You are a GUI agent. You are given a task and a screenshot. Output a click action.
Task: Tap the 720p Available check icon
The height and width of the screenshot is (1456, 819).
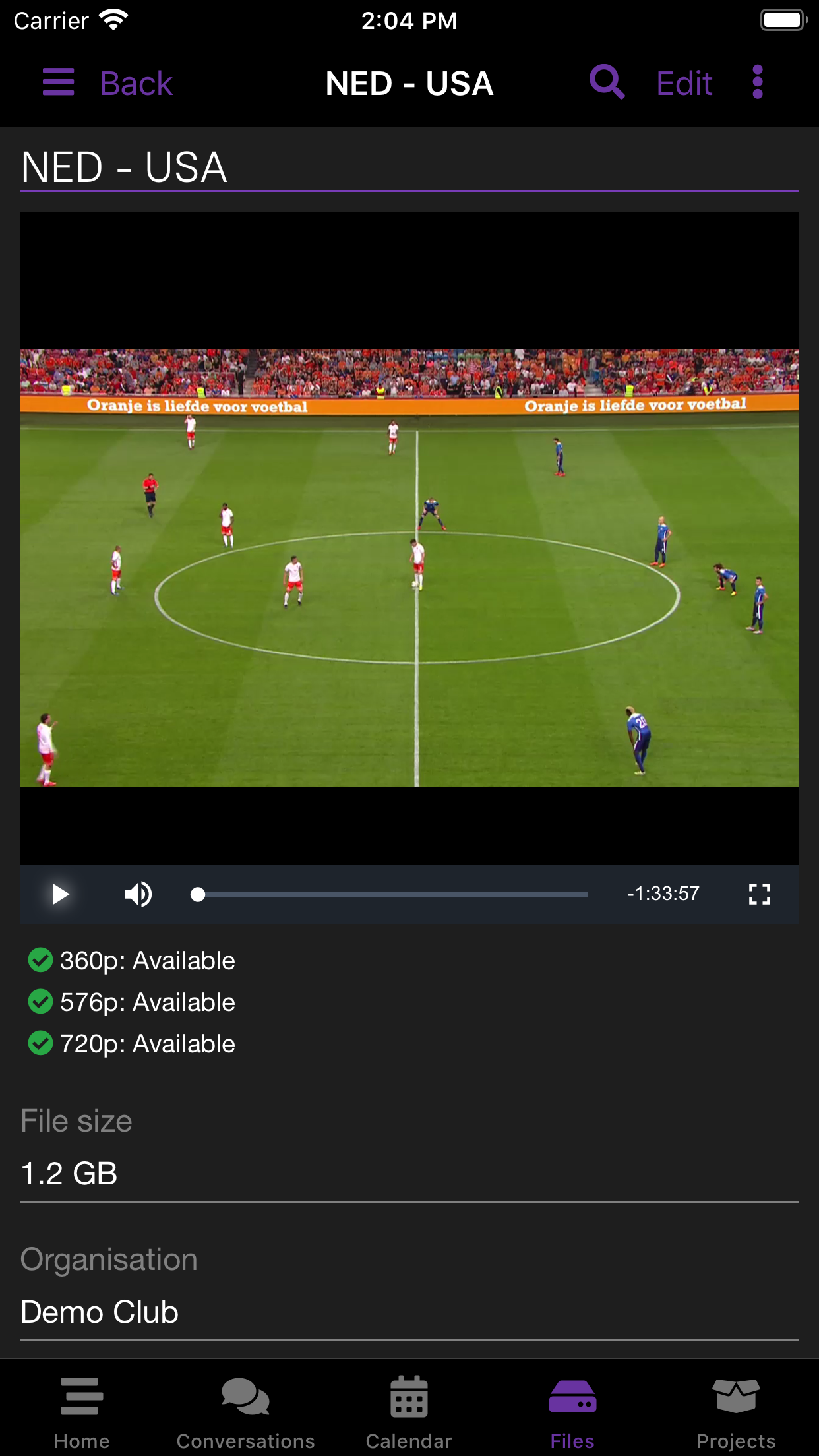pyautogui.click(x=40, y=1043)
